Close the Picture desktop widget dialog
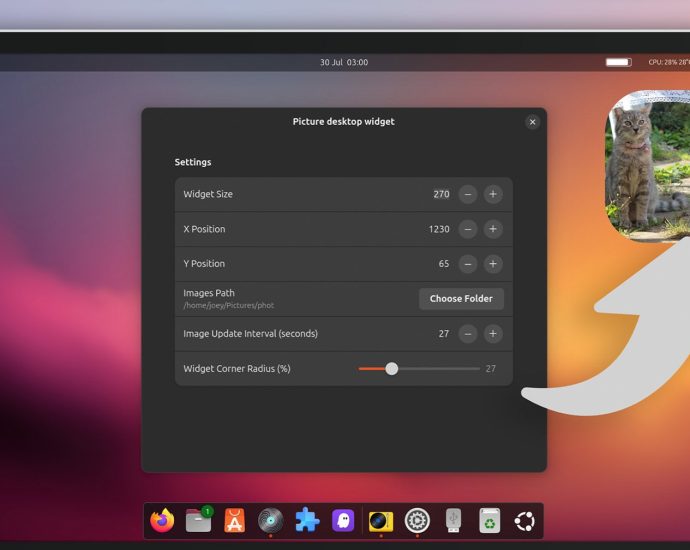690x550 pixels. [532, 122]
